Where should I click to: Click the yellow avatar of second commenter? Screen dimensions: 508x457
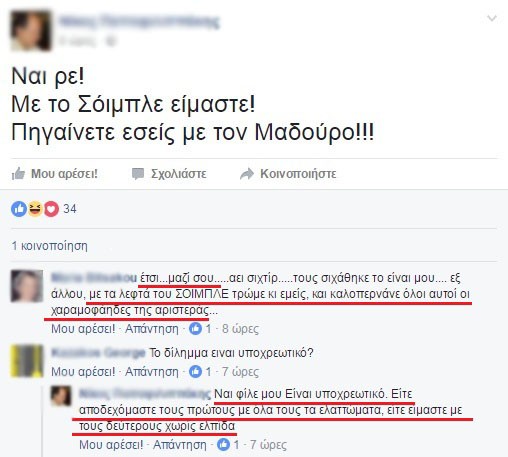click(27, 361)
